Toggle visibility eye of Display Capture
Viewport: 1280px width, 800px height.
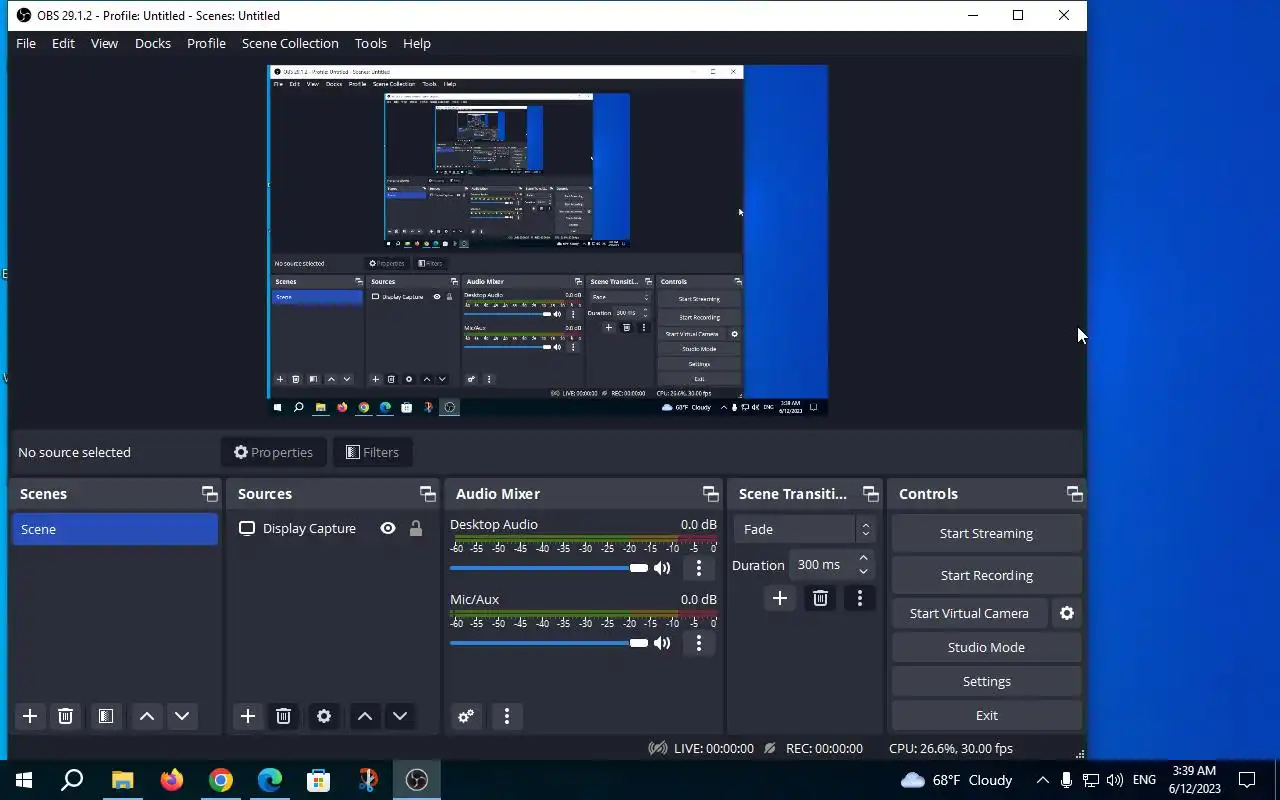(x=388, y=528)
